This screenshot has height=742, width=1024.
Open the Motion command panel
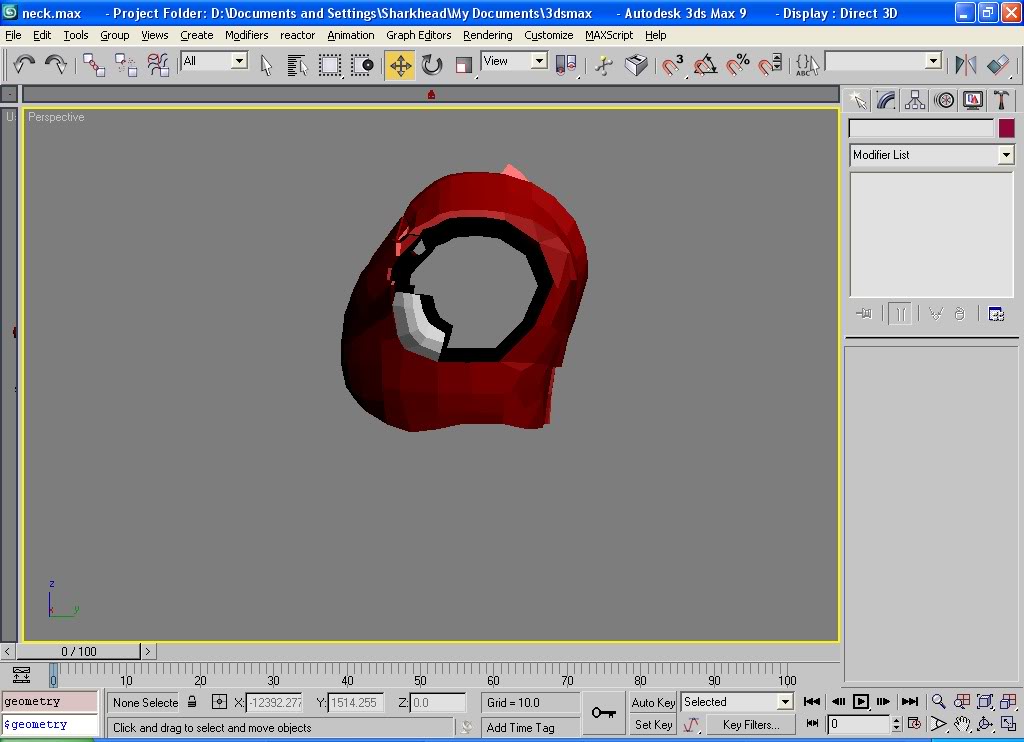[943, 100]
